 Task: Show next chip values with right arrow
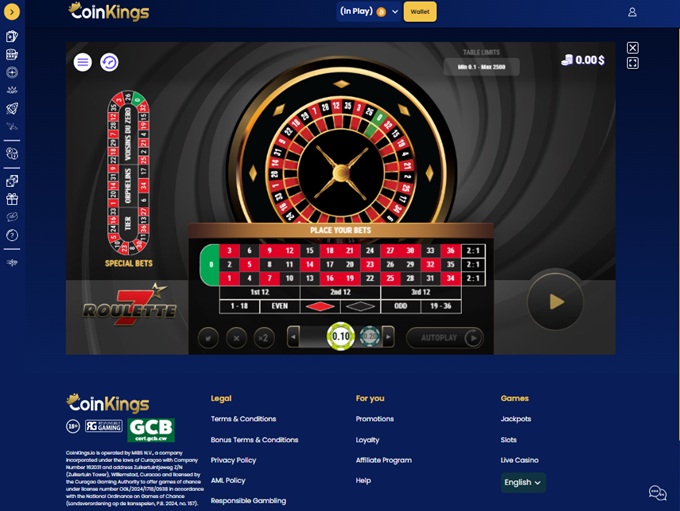388,337
